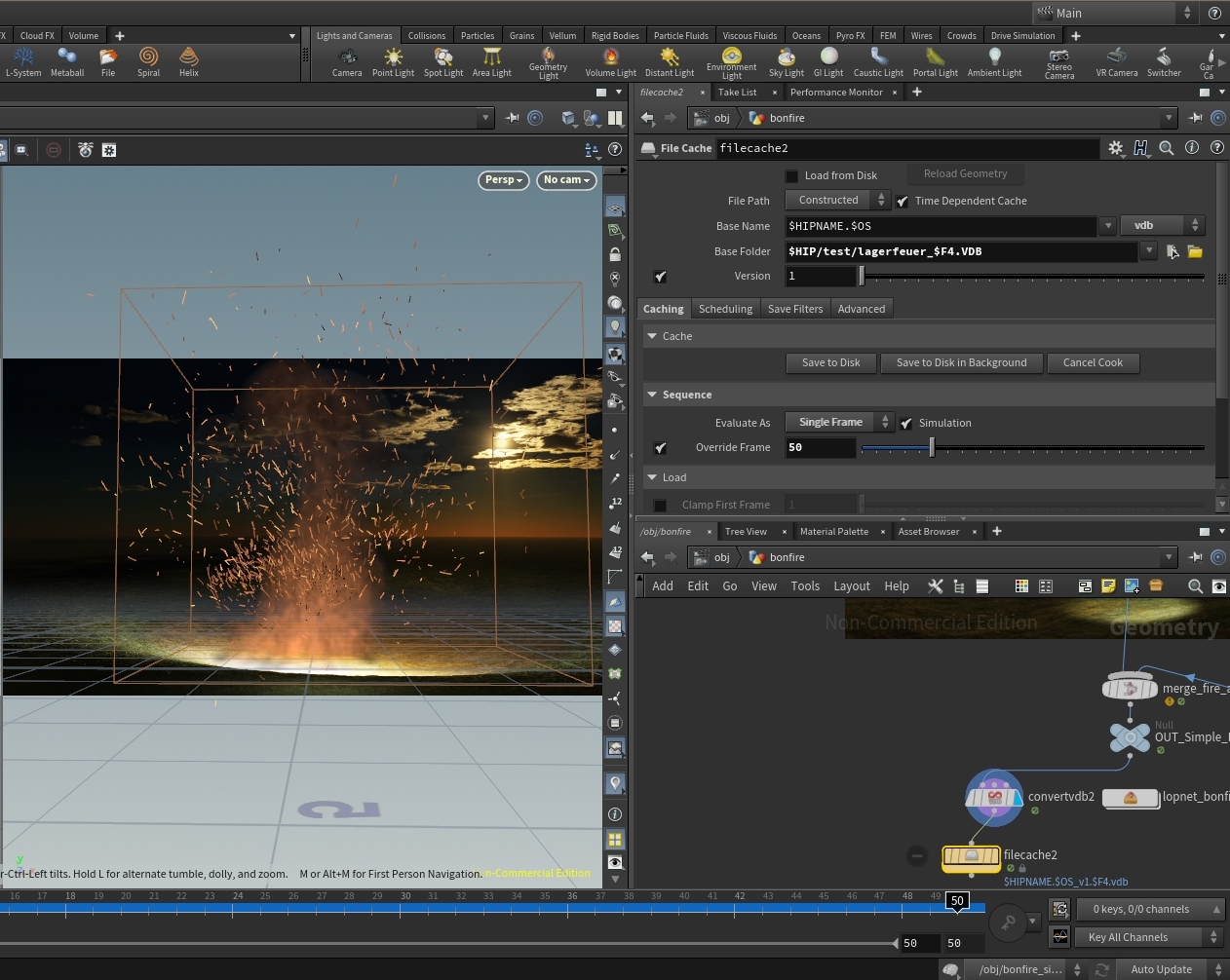The image size is (1230, 980).
Task: Open the parameter gear settings menu
Action: click(1116, 148)
